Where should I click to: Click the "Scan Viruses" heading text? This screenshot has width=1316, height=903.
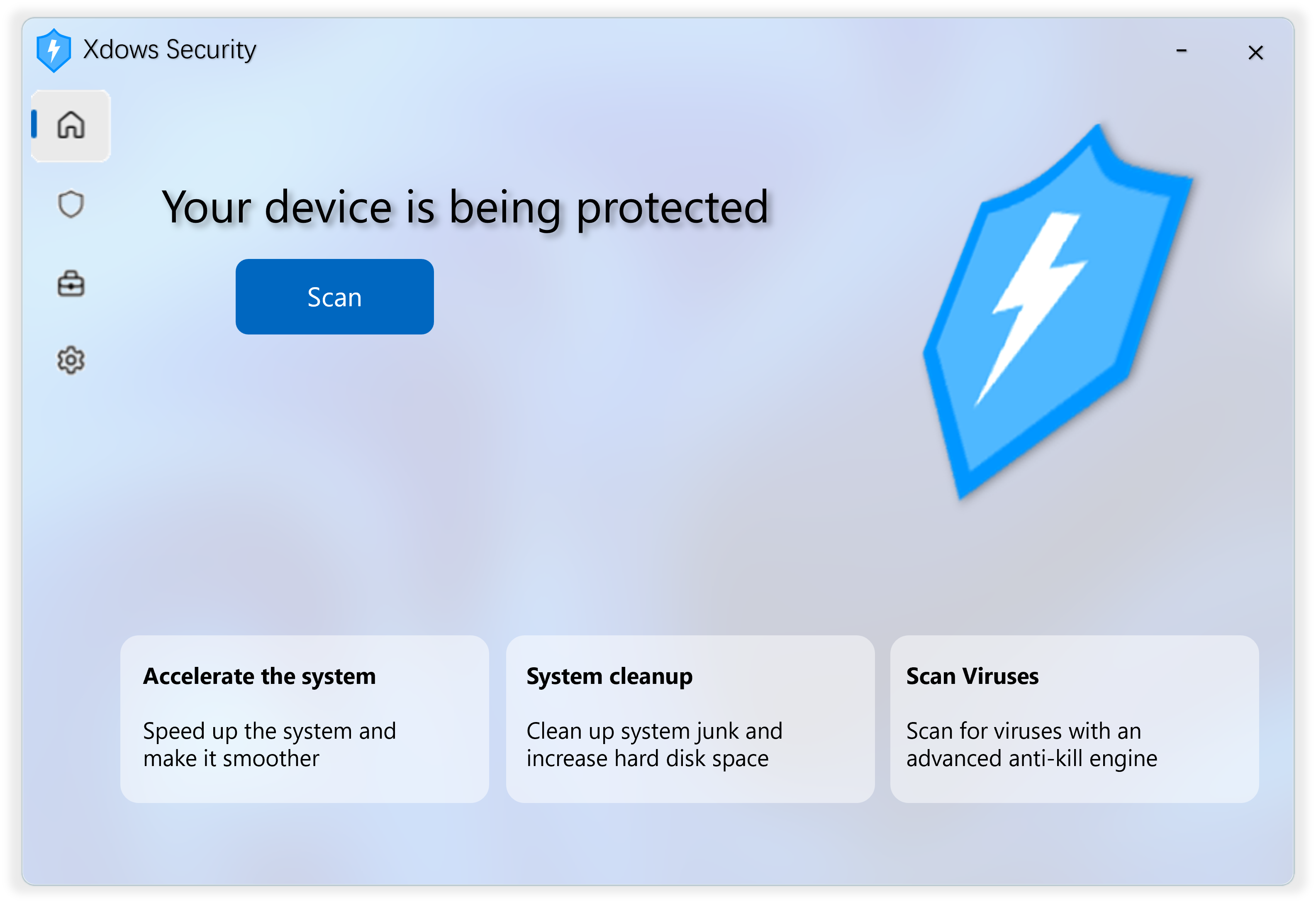(x=972, y=676)
